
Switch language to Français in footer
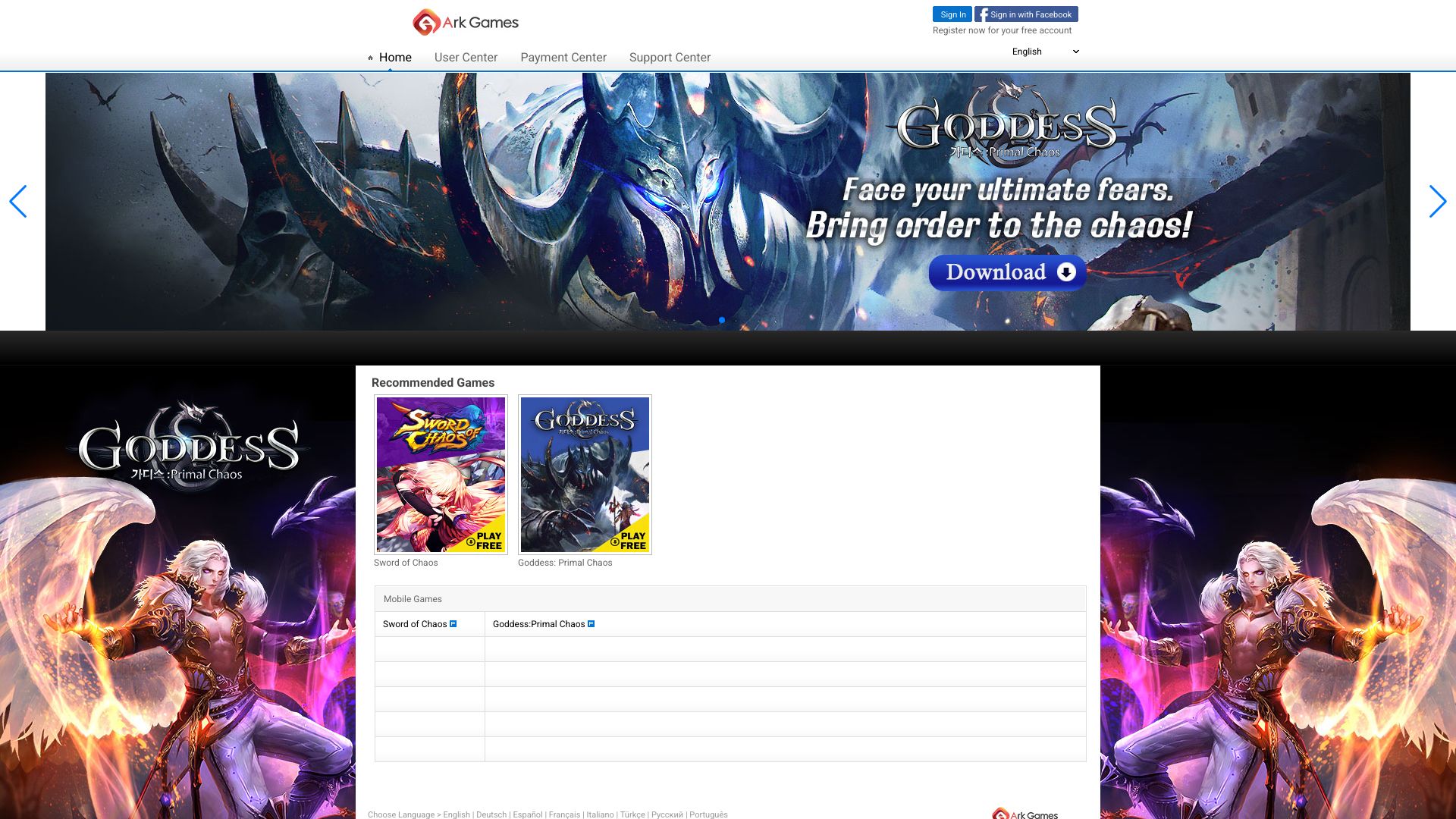click(x=564, y=814)
